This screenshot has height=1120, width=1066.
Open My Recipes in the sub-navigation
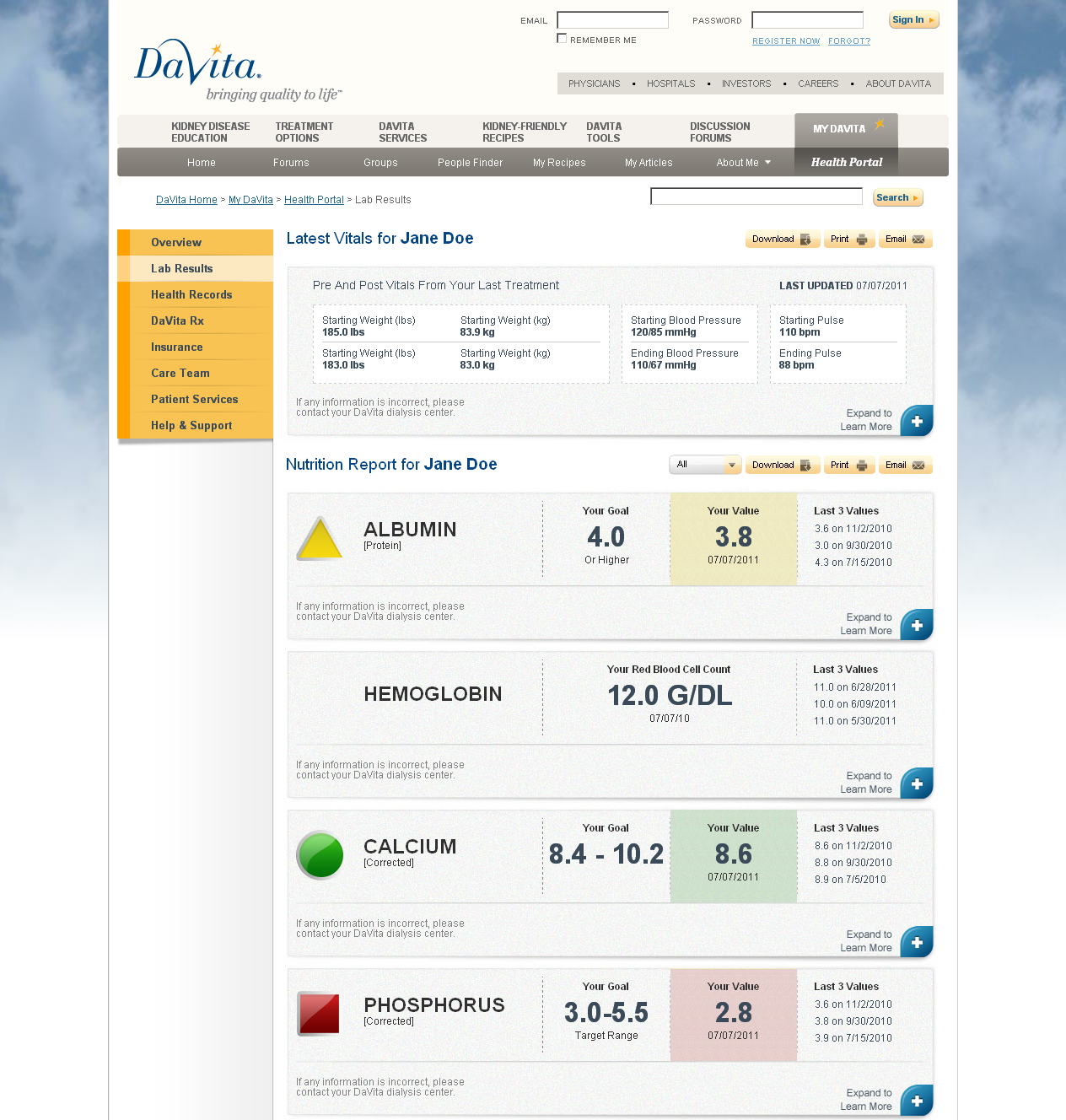tap(559, 163)
